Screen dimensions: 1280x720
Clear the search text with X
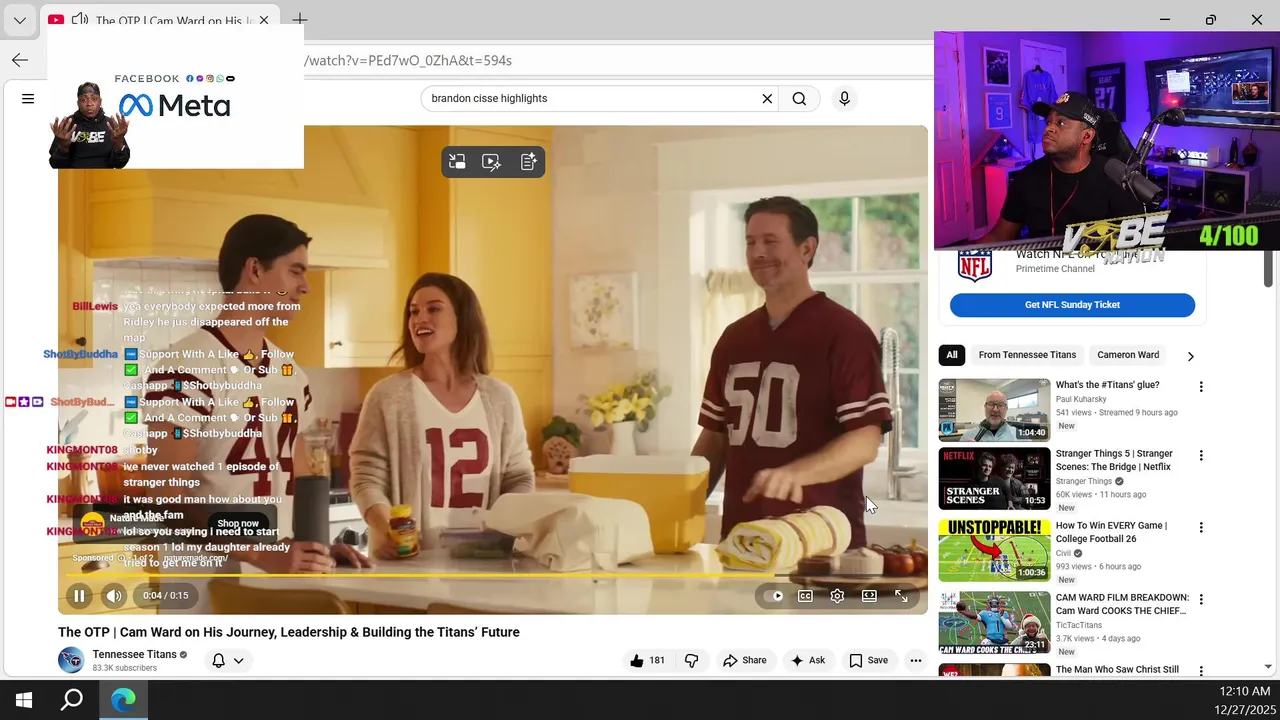click(x=767, y=98)
